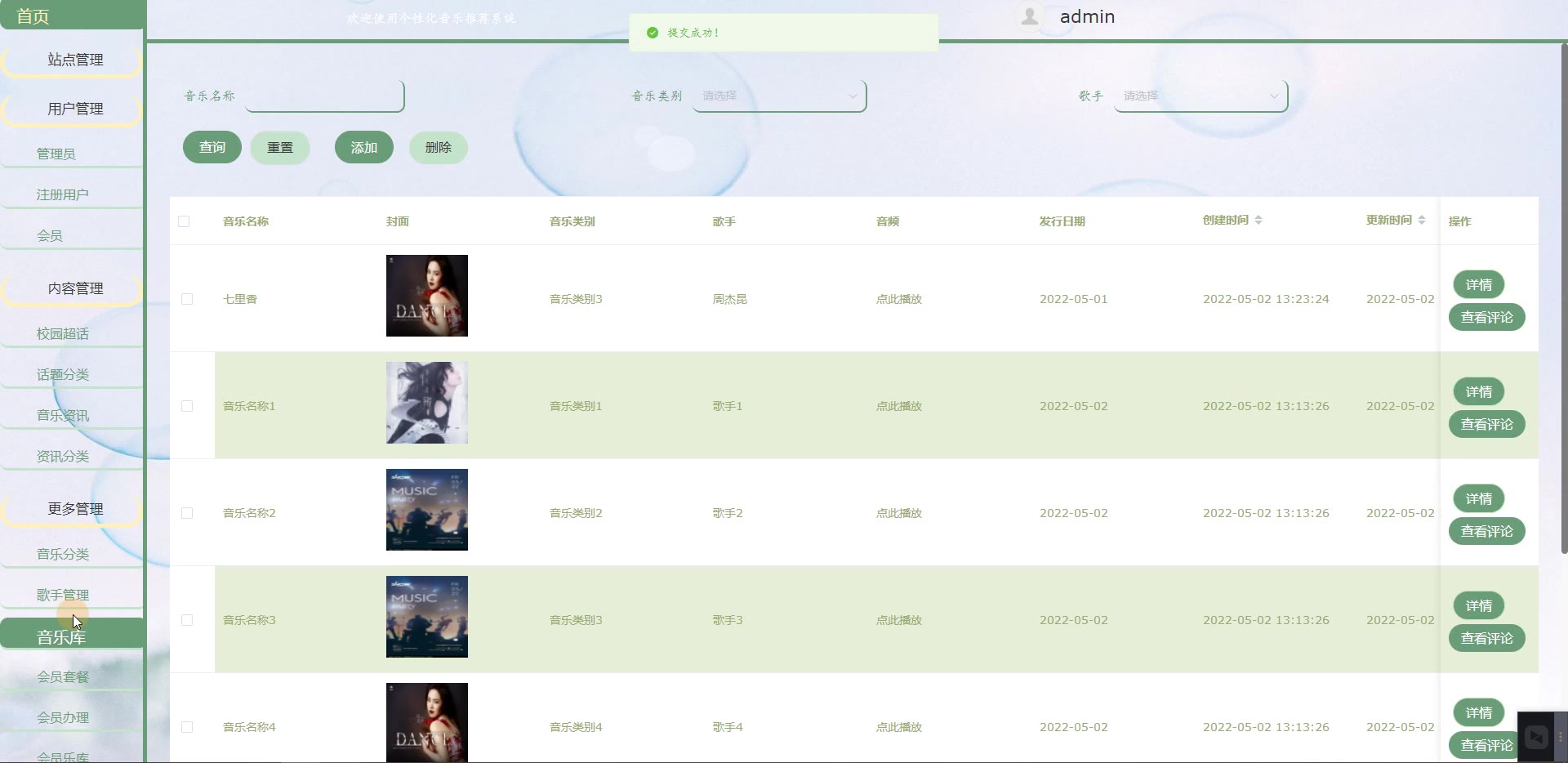The width and height of the screenshot is (1568, 763).
Task: Click the admin user avatar icon
Action: pyautogui.click(x=1030, y=16)
